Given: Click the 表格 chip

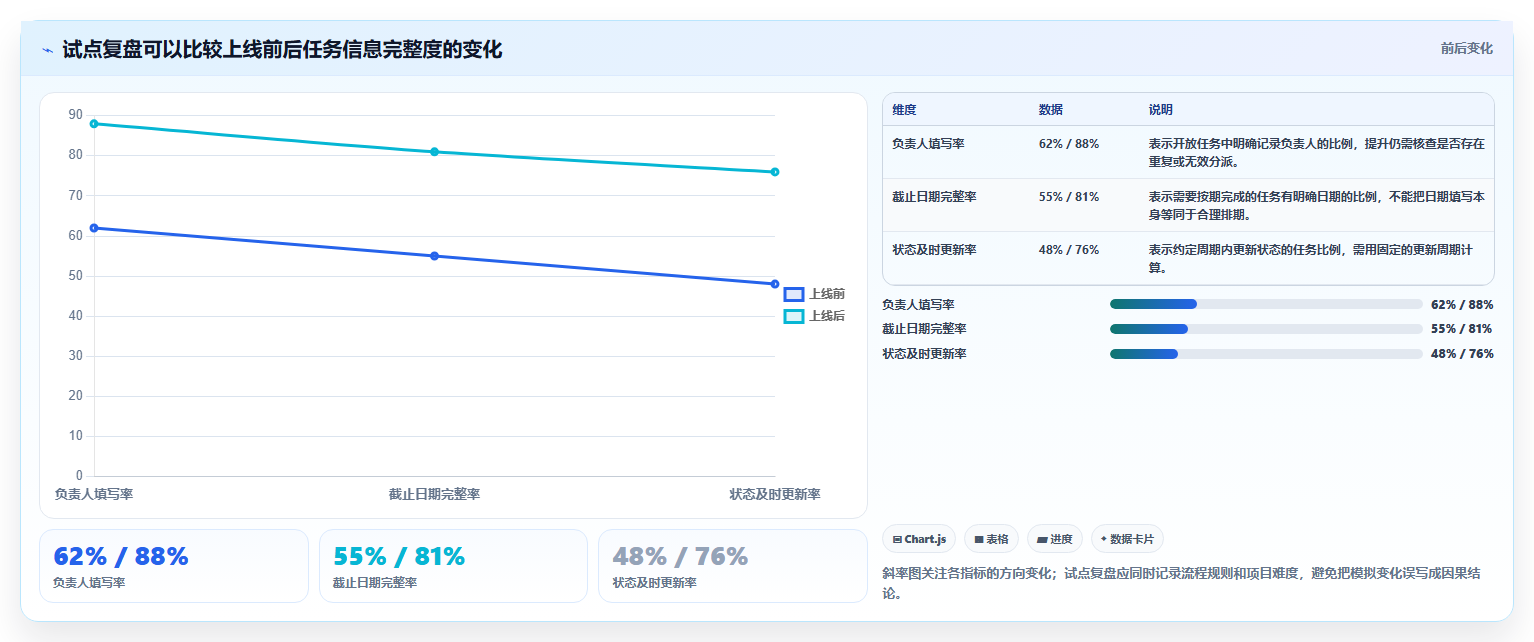Looking at the screenshot, I should 991,539.
